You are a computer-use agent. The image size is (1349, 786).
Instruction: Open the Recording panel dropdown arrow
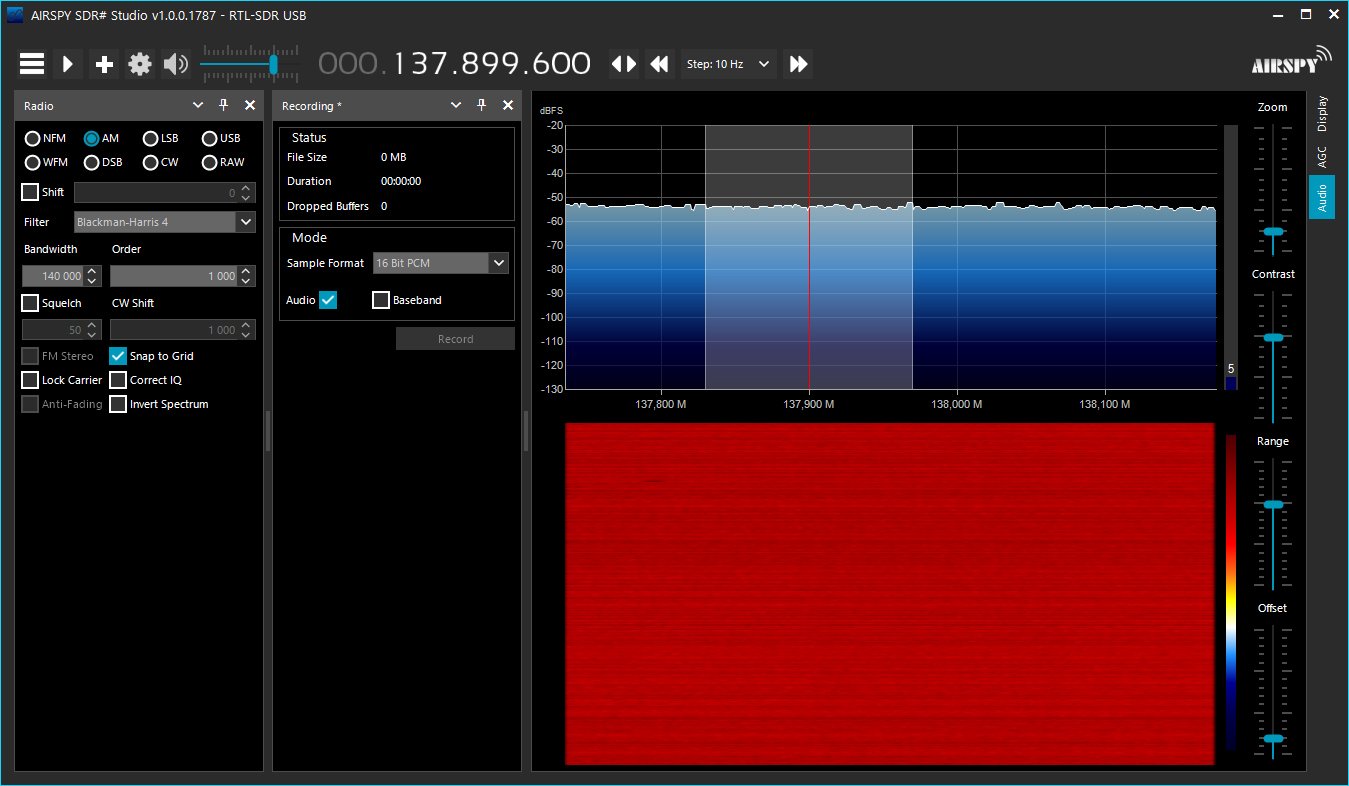click(x=456, y=106)
